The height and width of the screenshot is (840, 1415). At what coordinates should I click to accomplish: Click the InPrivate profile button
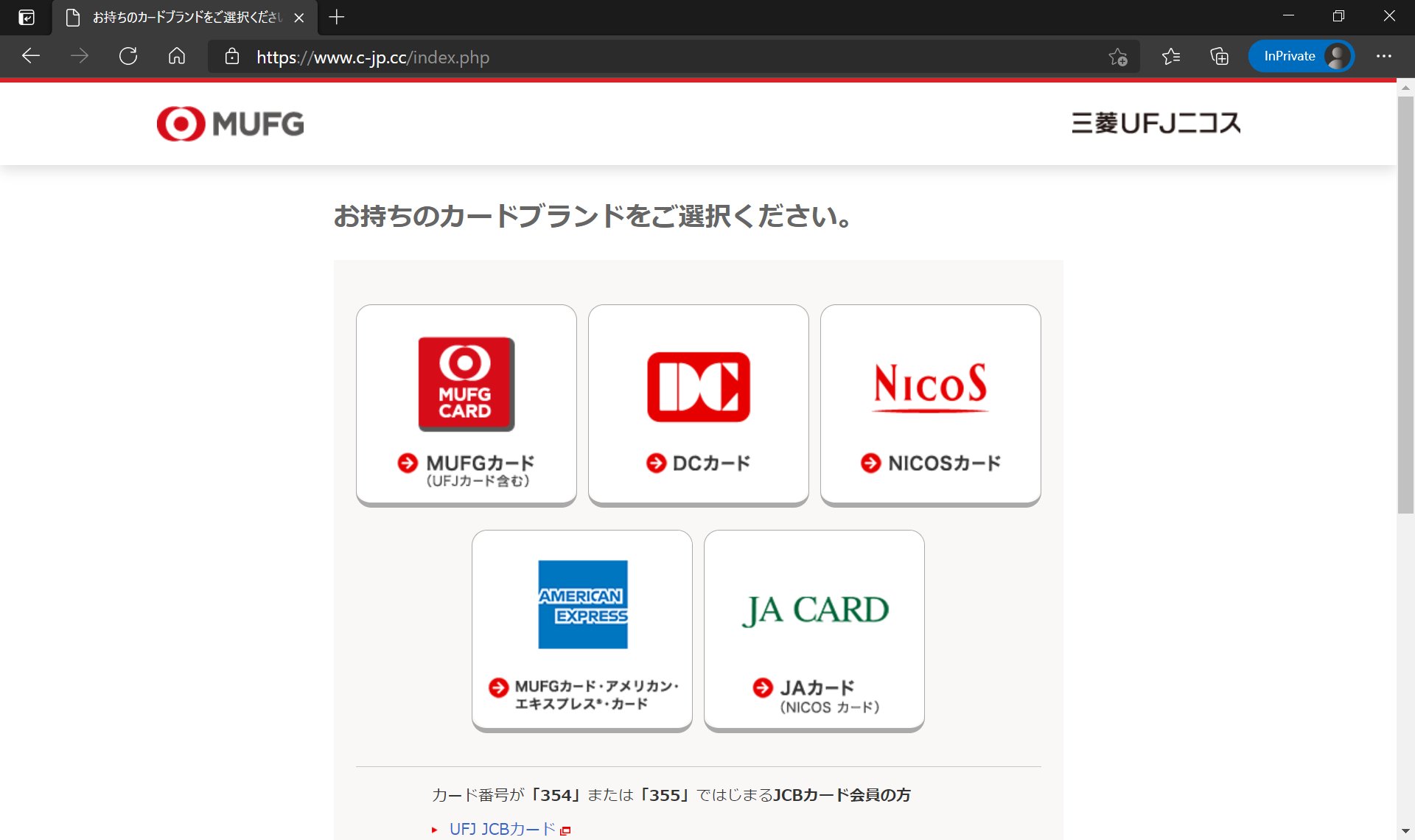[1302, 56]
